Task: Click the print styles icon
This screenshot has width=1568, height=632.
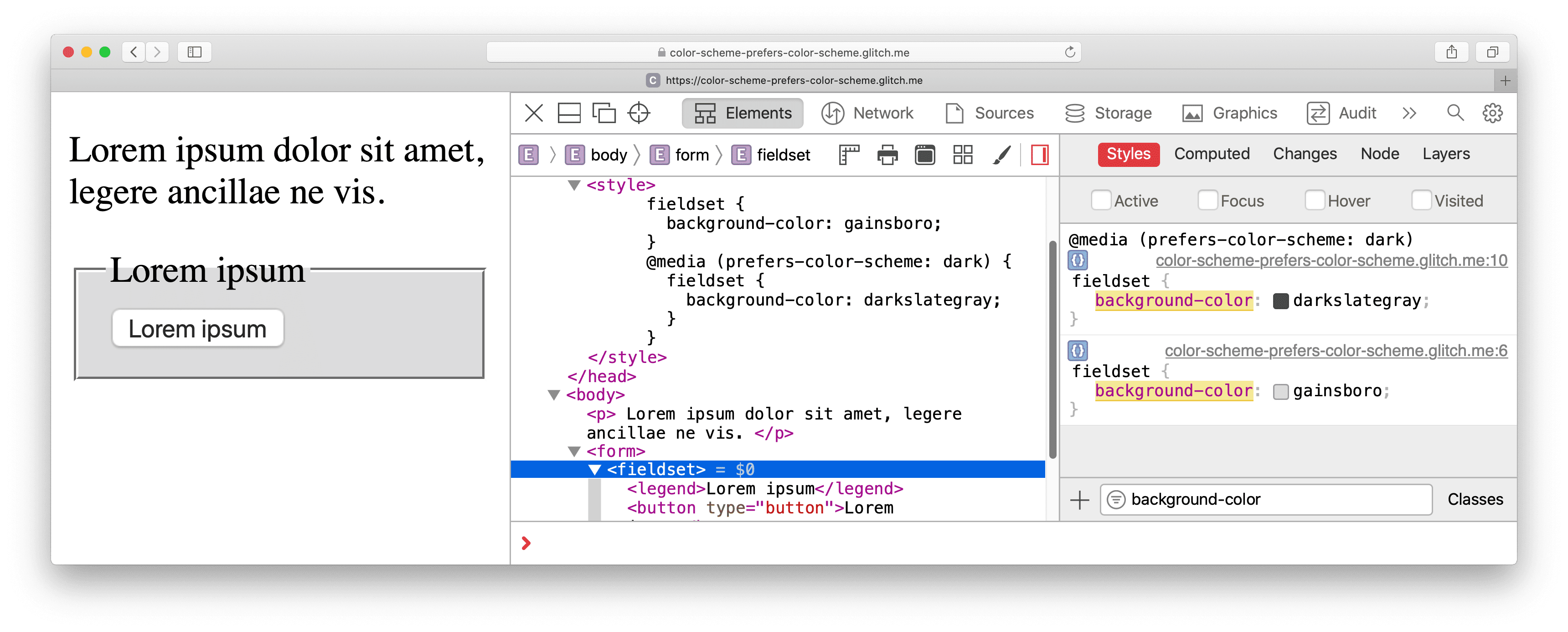Action: coord(884,155)
